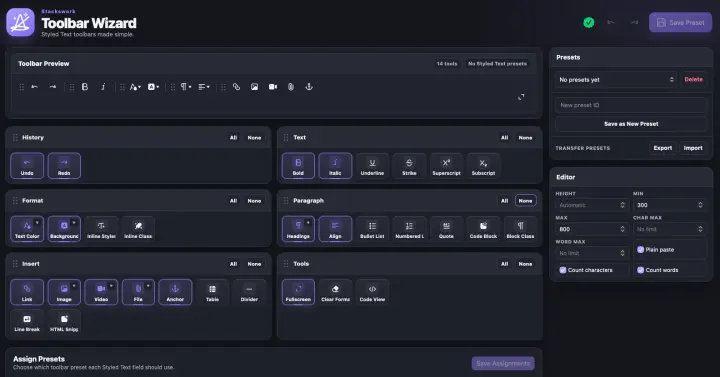Enable the Table tool tile
This screenshot has height=377, width=720.
(x=212, y=292)
